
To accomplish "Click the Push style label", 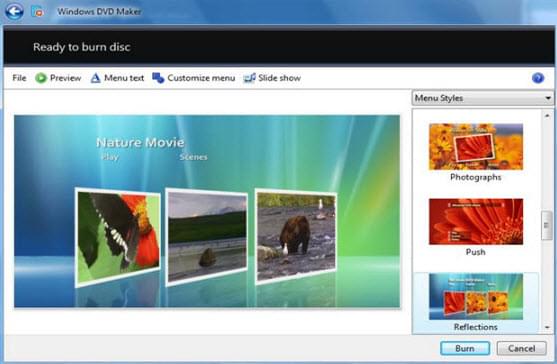I will coord(476,252).
